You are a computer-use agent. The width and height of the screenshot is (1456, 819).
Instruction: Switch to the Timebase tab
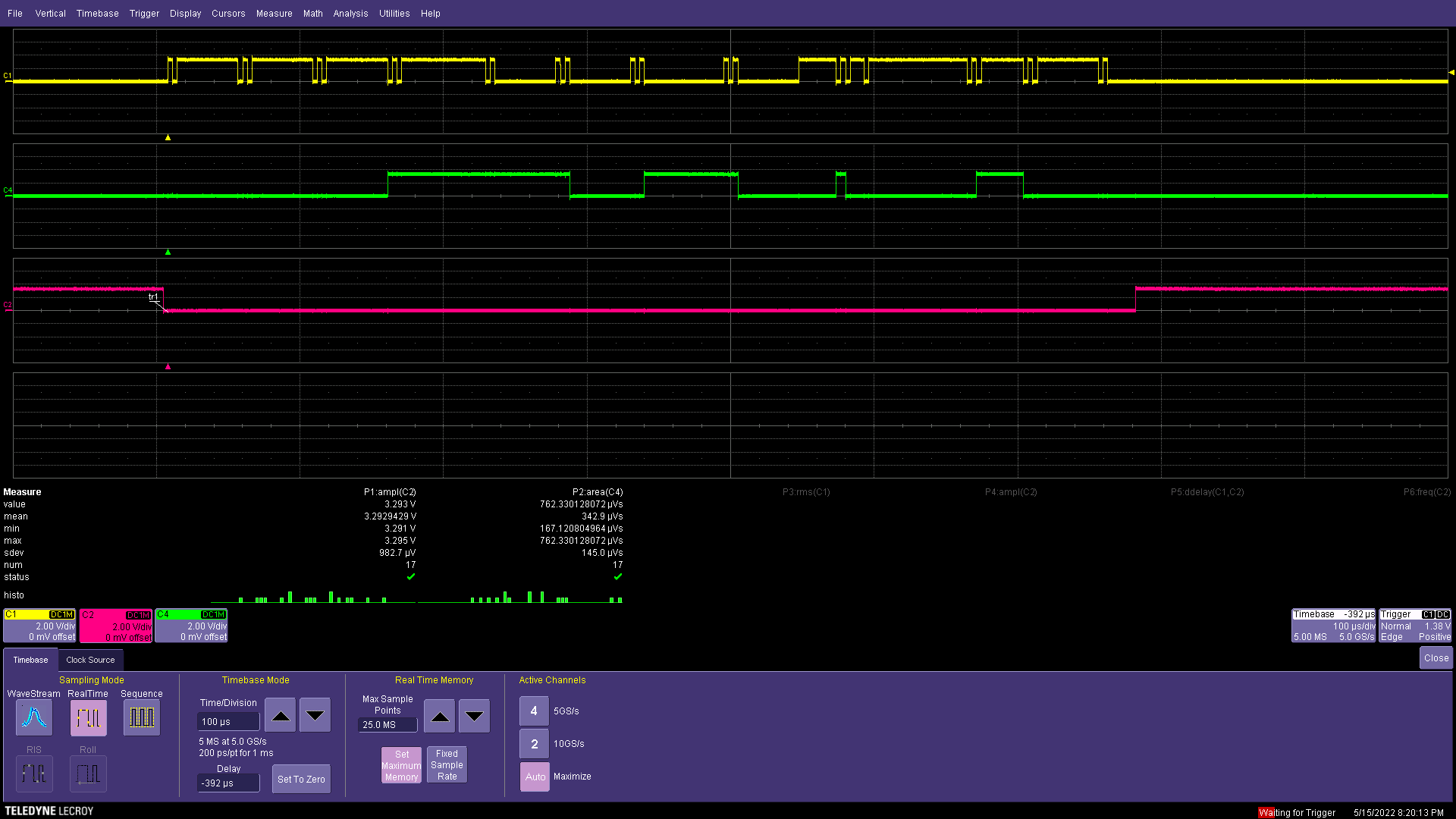[30, 660]
